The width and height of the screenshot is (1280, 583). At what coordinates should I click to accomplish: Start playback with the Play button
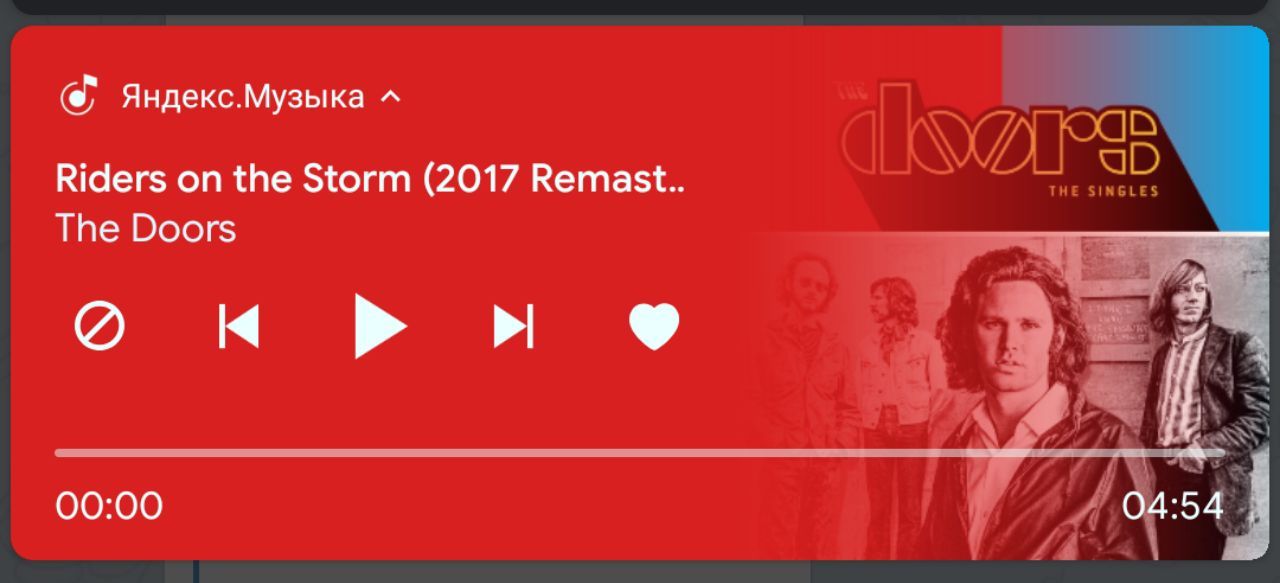click(381, 326)
